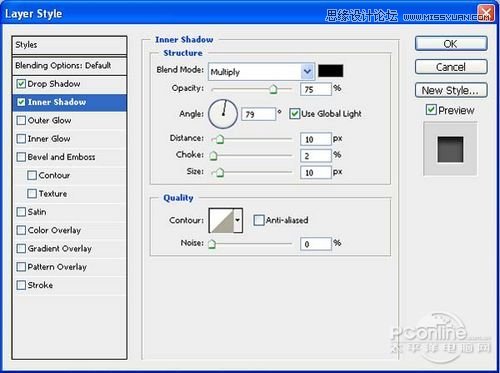Click the OK button
Screen dimensions: 500x373
tap(451, 44)
